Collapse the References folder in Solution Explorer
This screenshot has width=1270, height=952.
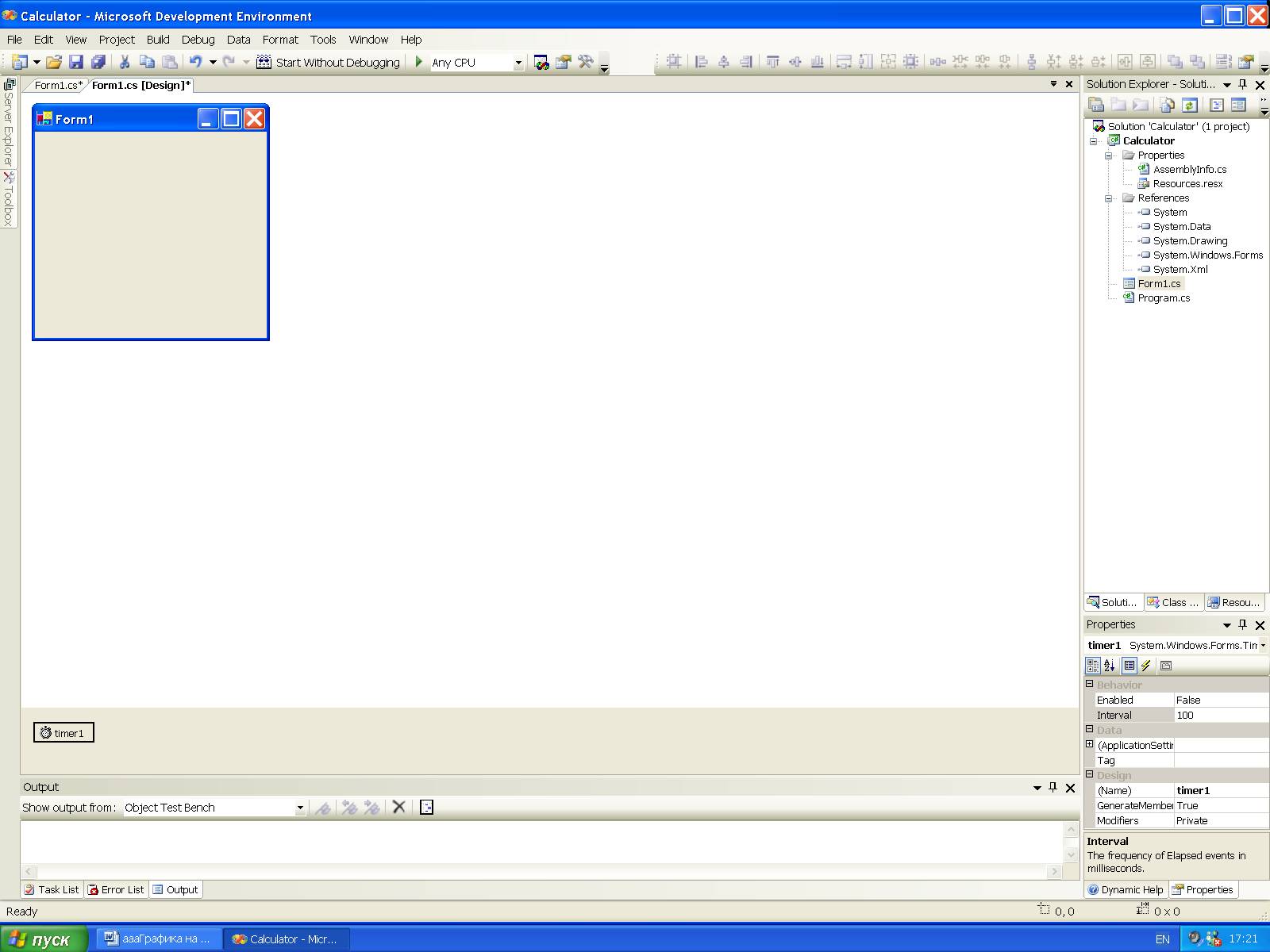pyautogui.click(x=1109, y=198)
